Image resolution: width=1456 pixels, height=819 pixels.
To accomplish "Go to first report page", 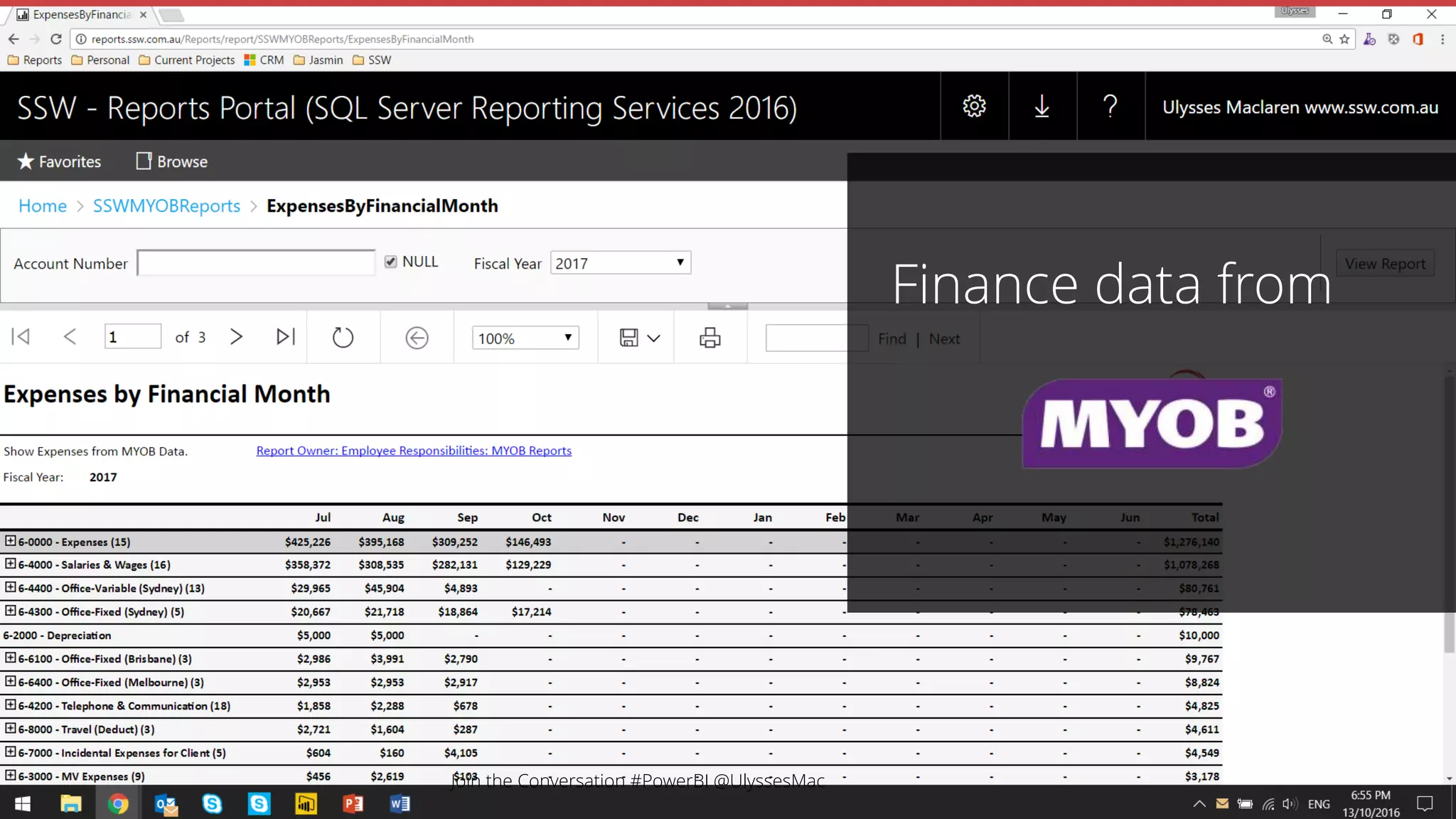I will coord(21,337).
